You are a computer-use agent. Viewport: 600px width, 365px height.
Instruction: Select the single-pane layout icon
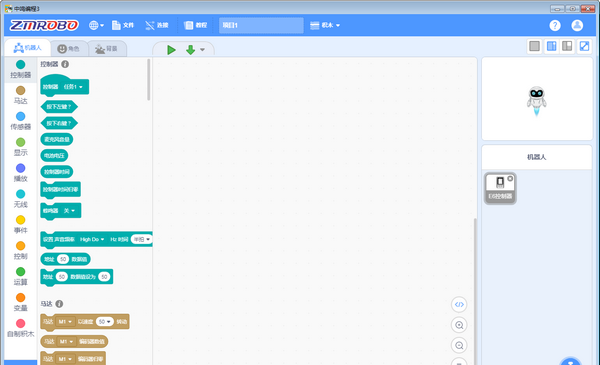coord(535,46)
